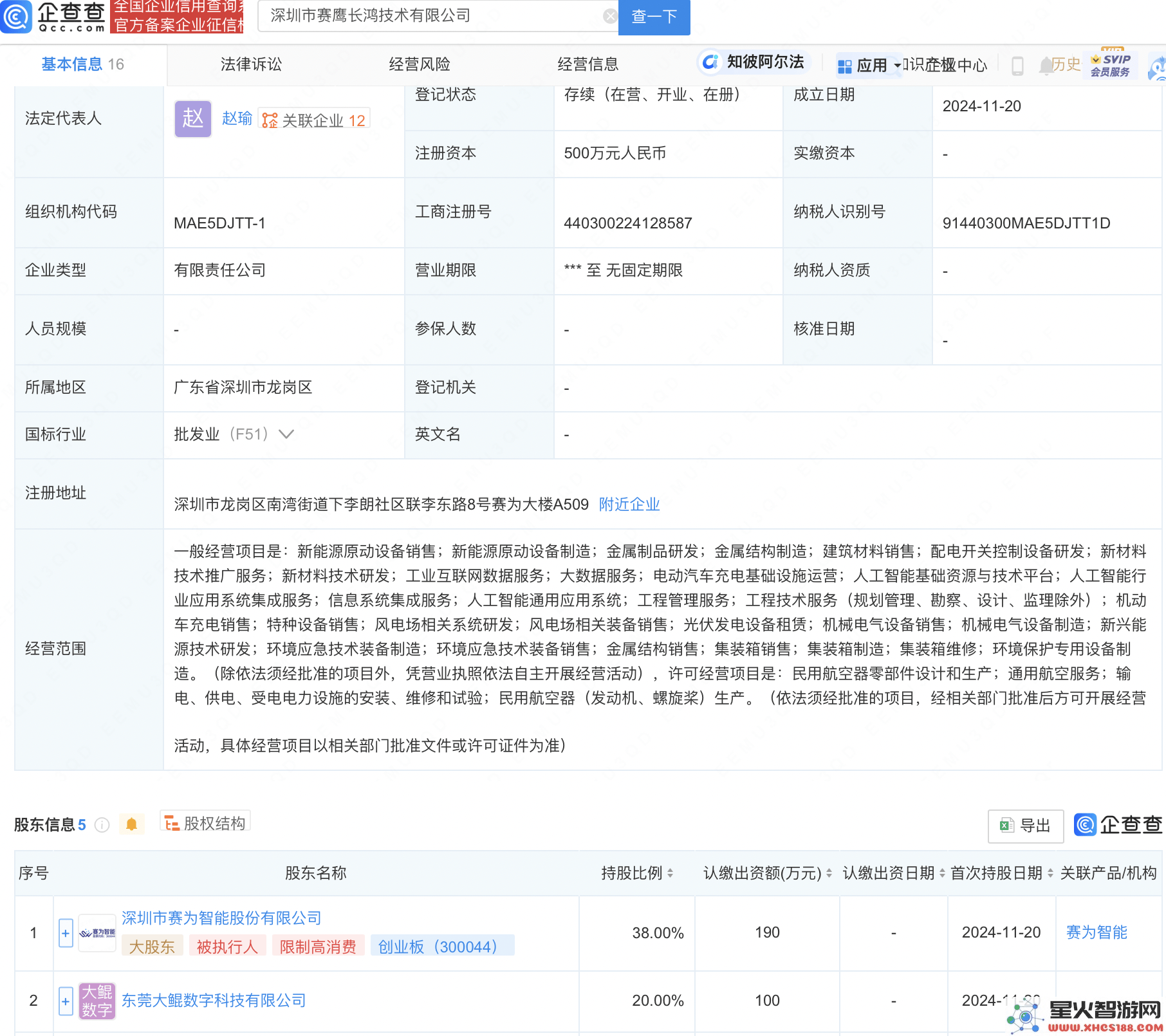Image resolution: width=1166 pixels, height=1036 pixels.
Task: Click the 创业板 (300044) stock tag
Action: pyautogui.click(x=442, y=947)
